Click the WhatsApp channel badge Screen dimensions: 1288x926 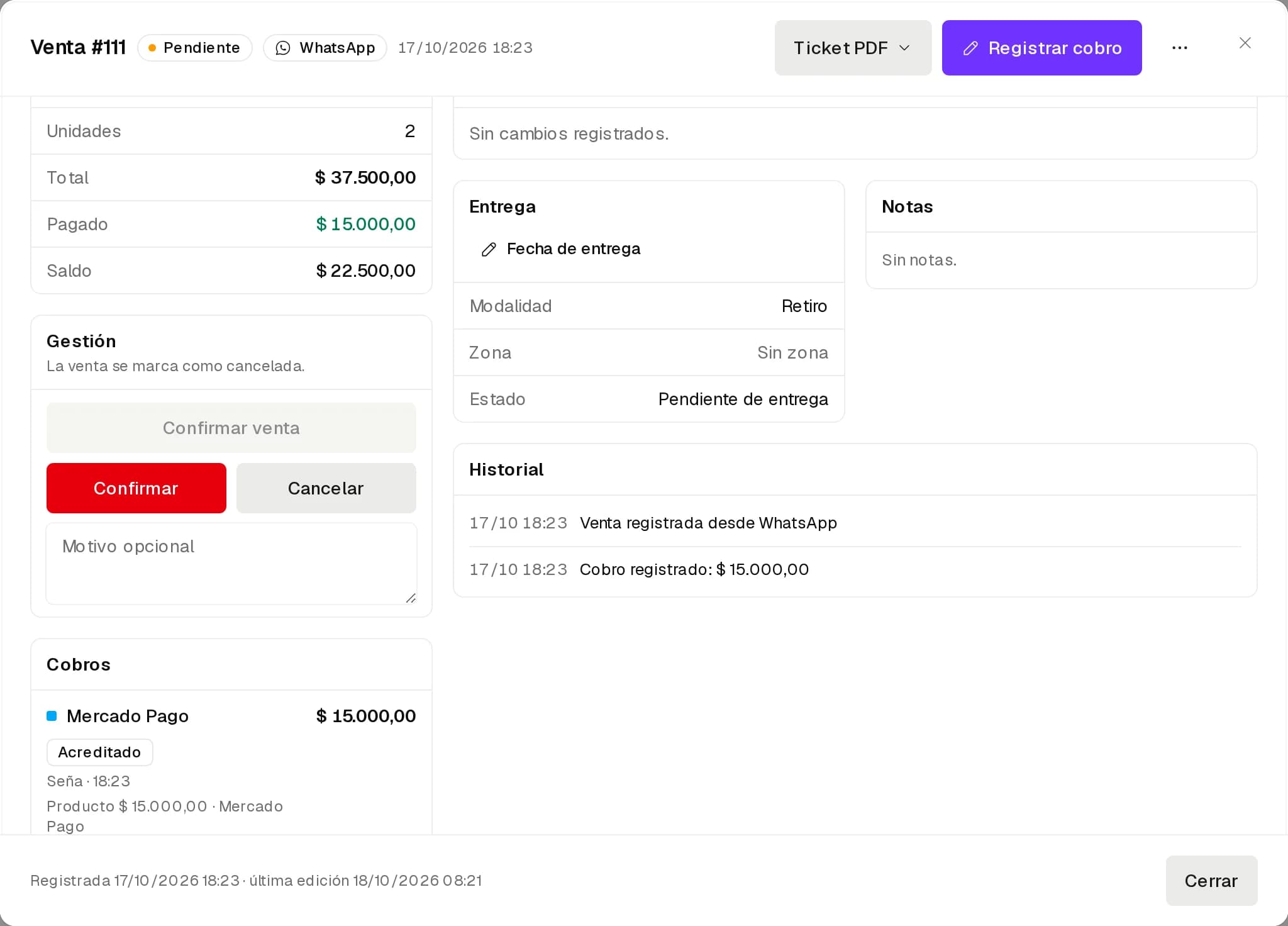click(x=325, y=48)
